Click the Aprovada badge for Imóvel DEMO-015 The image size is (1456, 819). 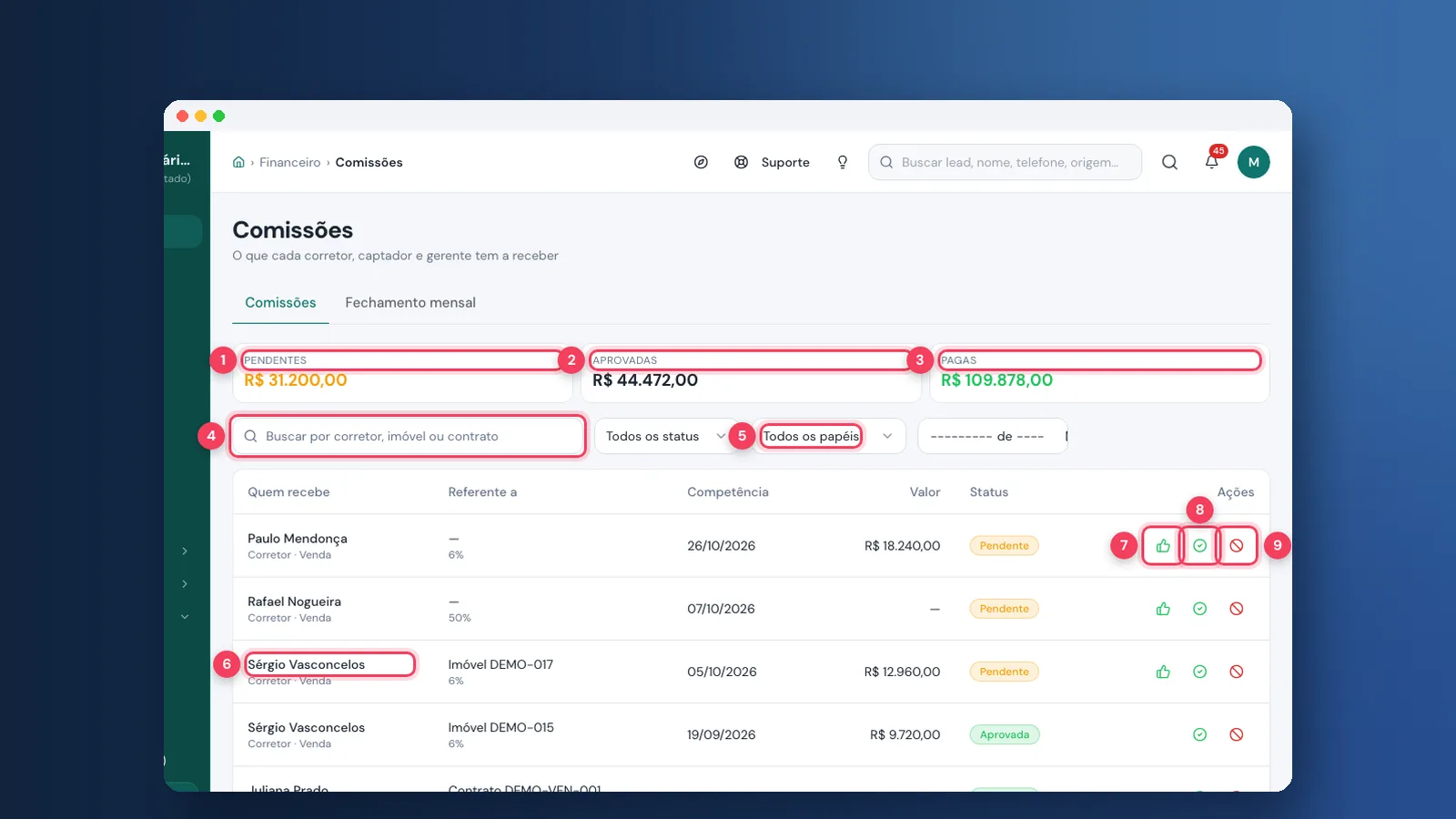[x=1005, y=734]
